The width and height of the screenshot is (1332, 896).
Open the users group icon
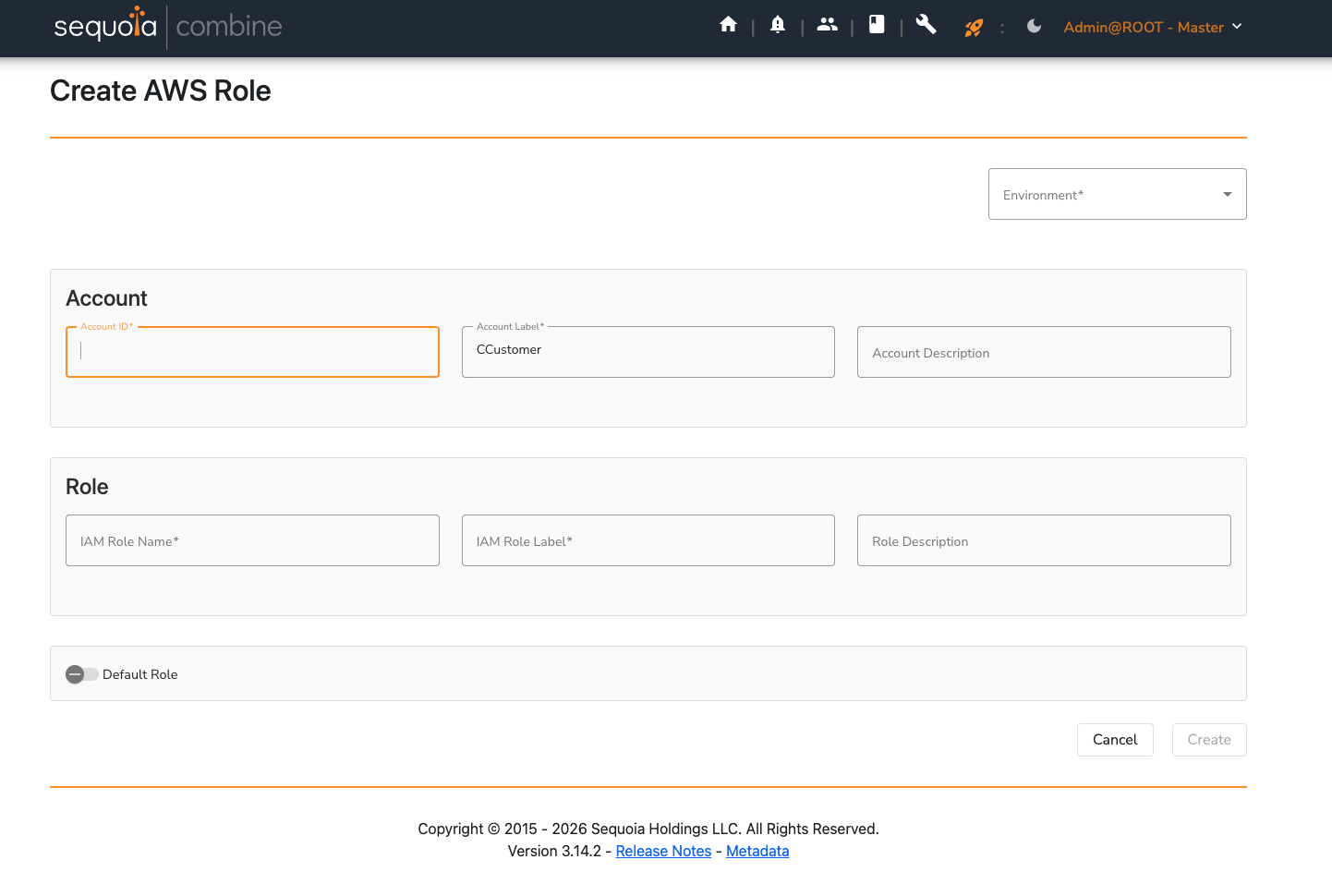(x=828, y=25)
